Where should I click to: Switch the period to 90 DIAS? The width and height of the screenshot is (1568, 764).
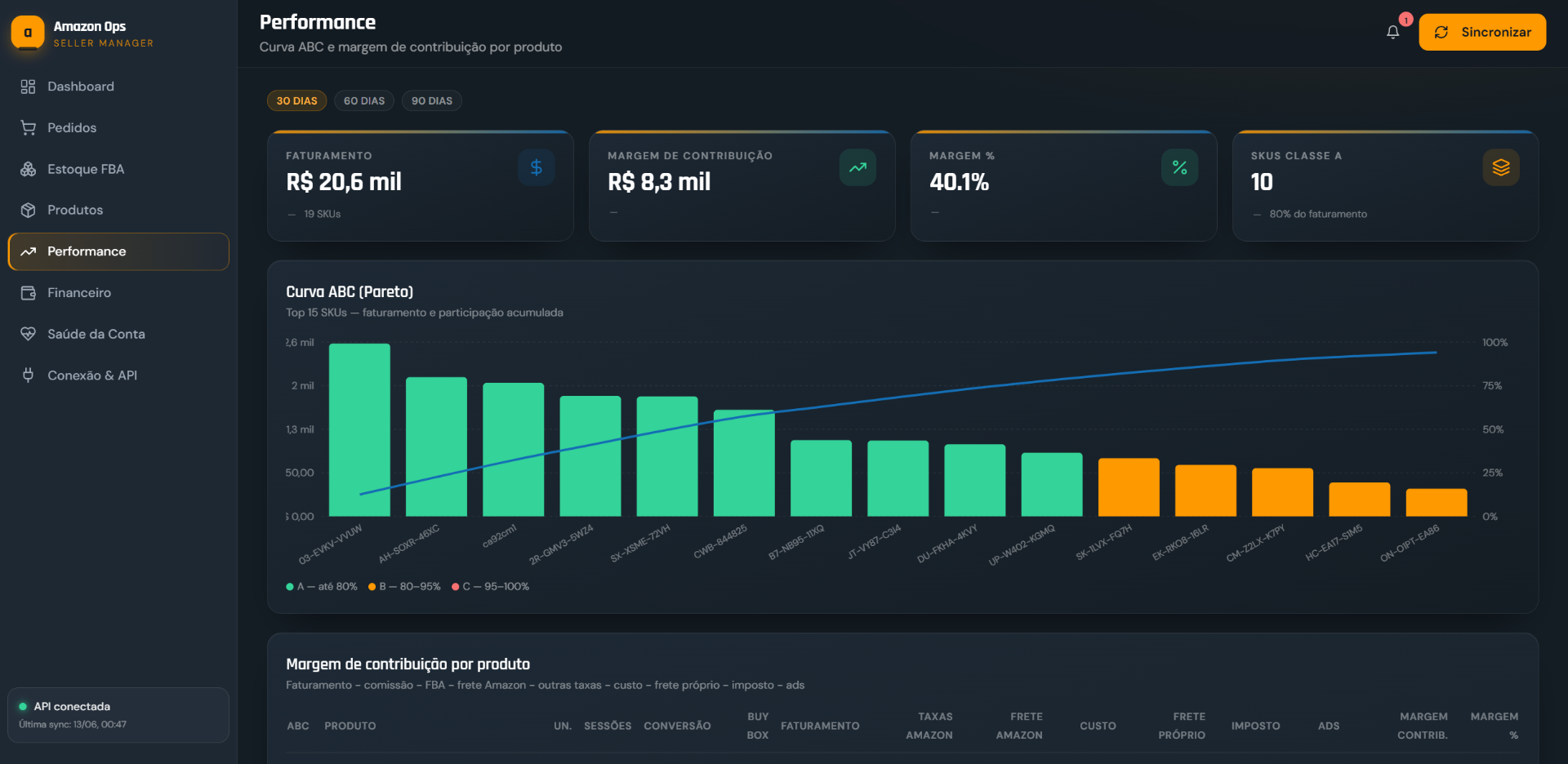(432, 100)
